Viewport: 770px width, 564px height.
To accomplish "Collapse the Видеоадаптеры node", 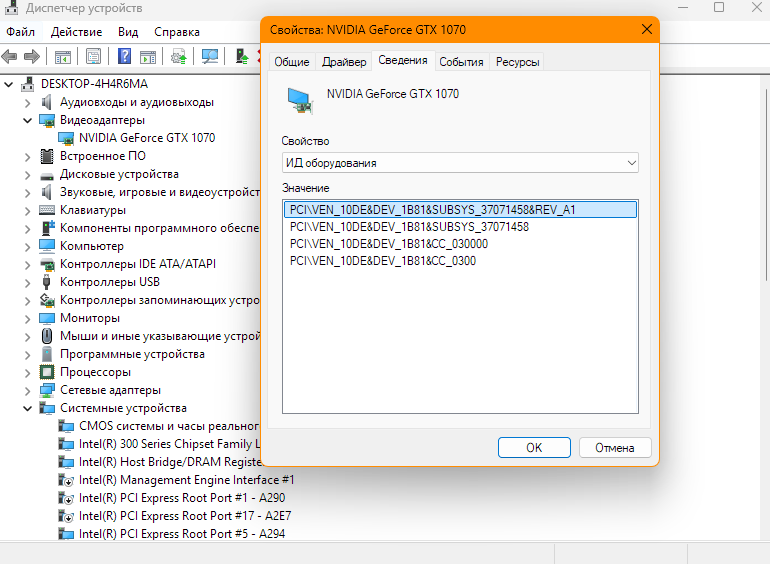I will 28,120.
